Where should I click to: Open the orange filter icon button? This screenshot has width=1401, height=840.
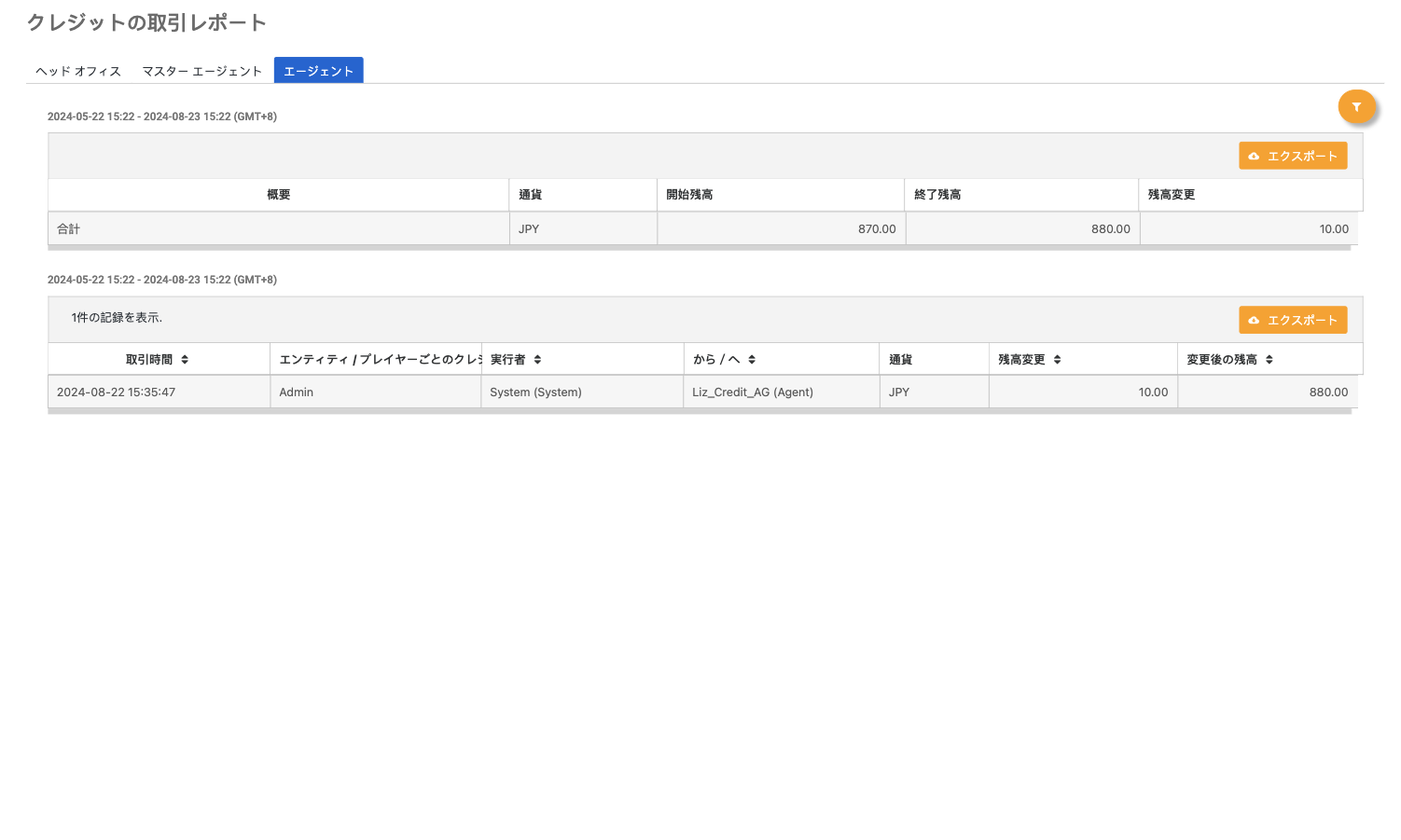[1356, 107]
